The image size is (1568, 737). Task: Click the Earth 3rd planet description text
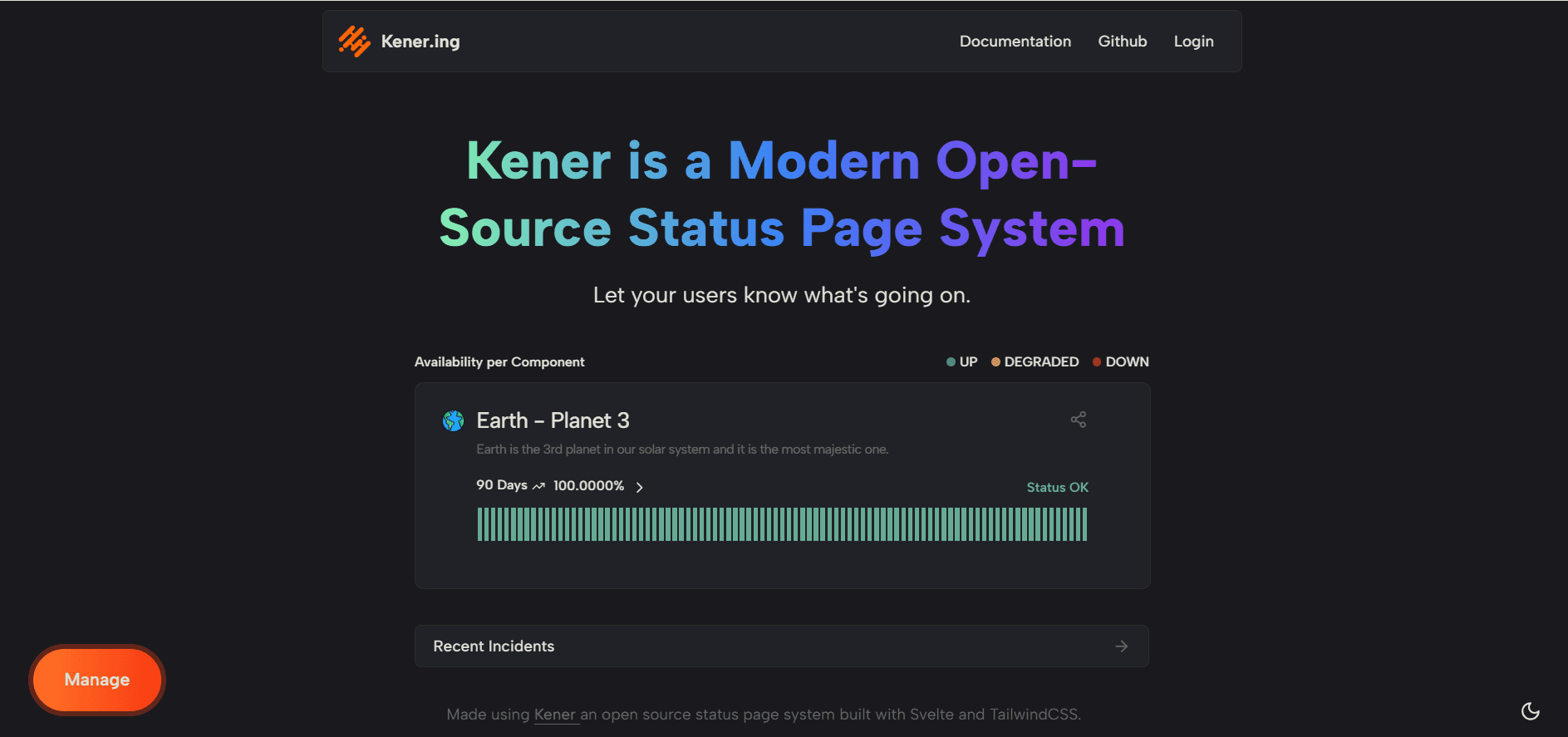[682, 450]
